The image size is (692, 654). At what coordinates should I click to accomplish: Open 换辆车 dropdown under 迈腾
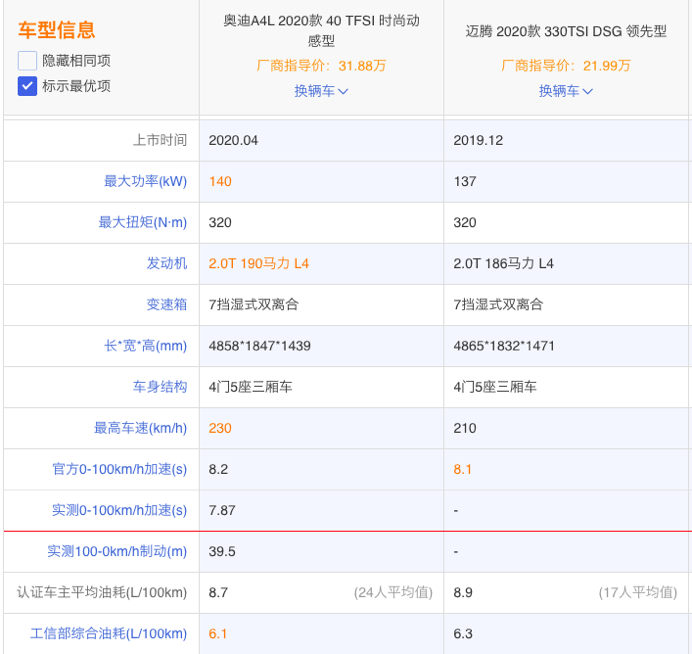566,91
